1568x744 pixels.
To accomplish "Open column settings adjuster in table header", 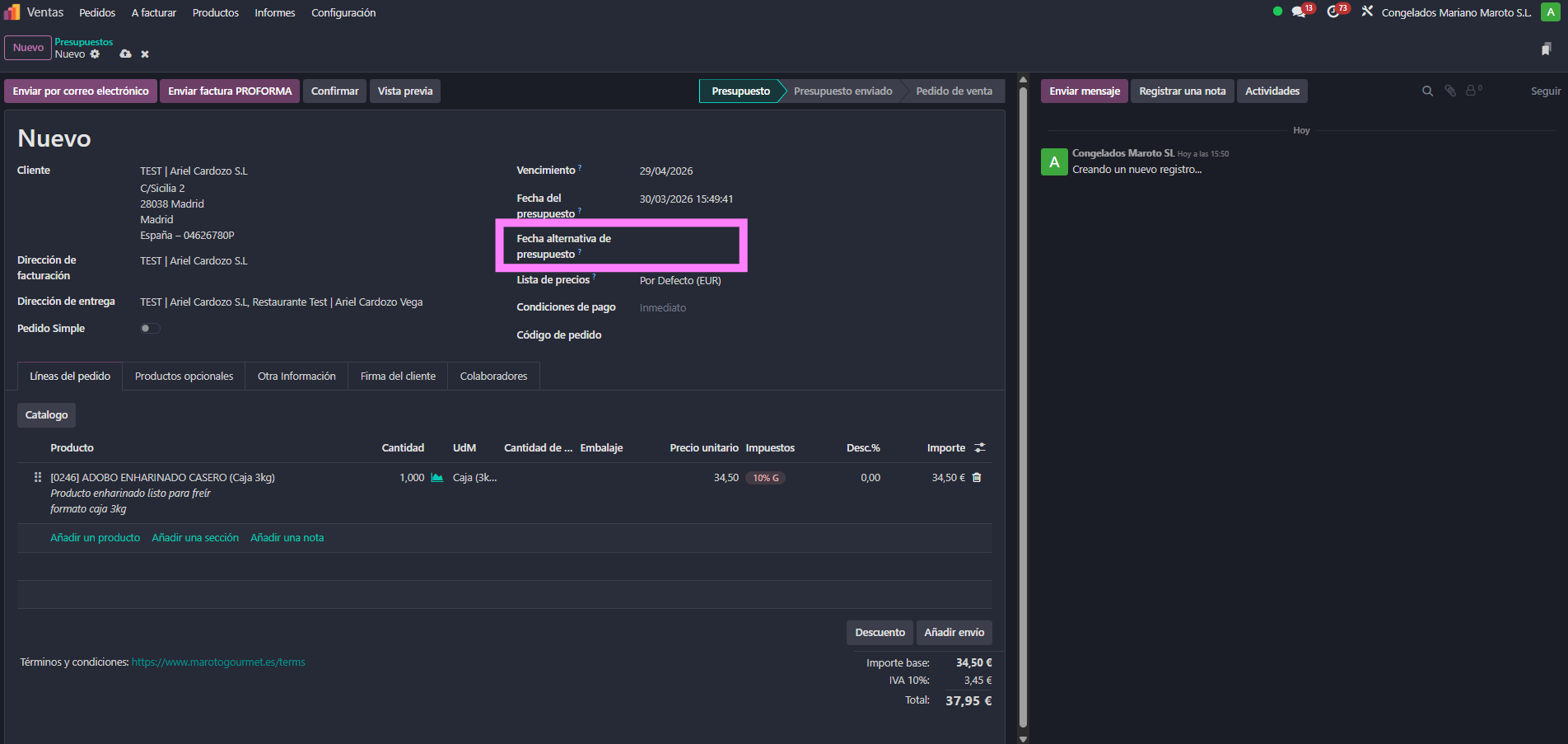I will [x=980, y=448].
